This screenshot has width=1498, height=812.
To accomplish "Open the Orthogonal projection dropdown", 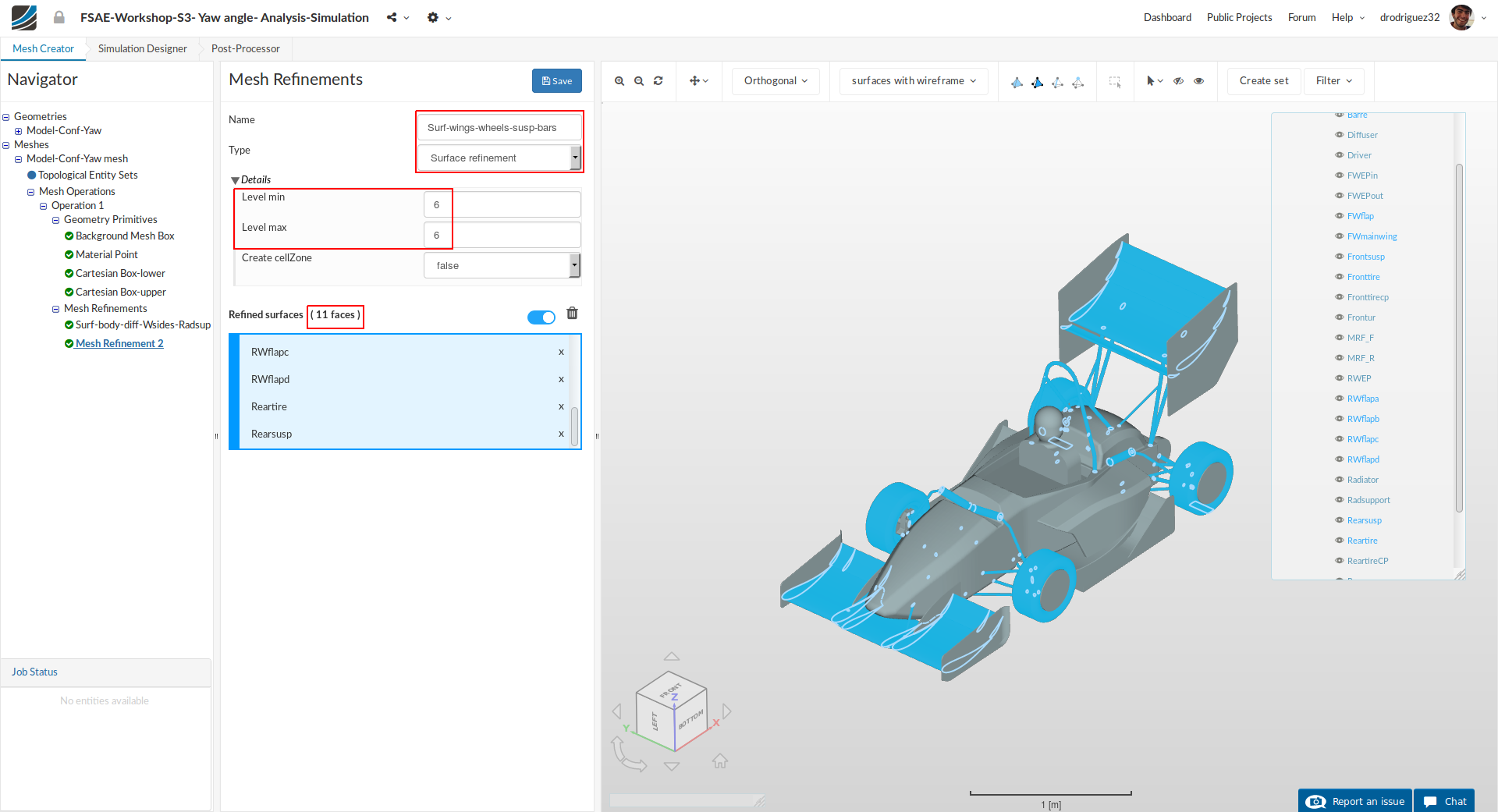I will click(776, 81).
